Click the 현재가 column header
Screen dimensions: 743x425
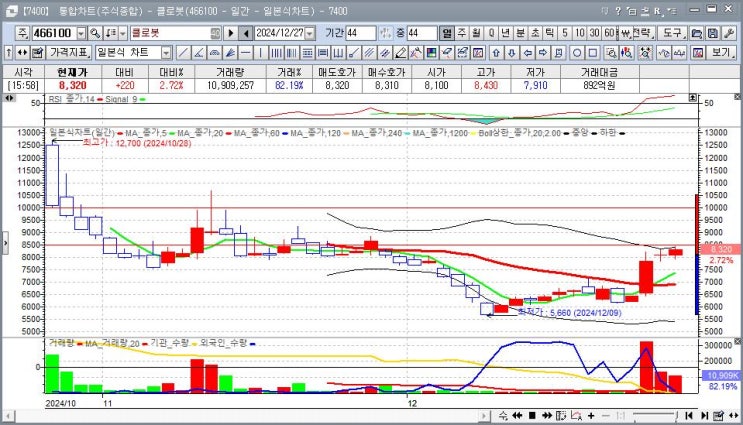[x=72, y=72]
